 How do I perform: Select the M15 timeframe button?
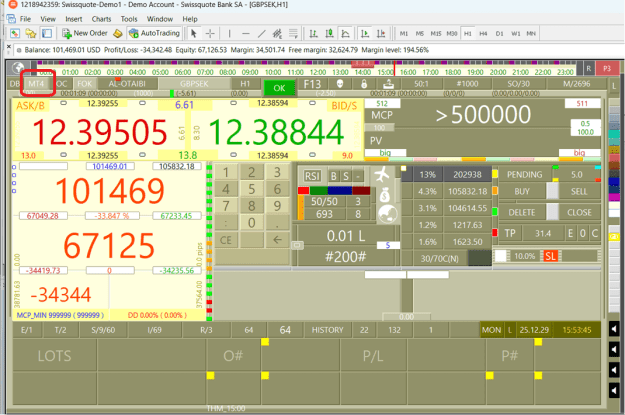pos(436,33)
